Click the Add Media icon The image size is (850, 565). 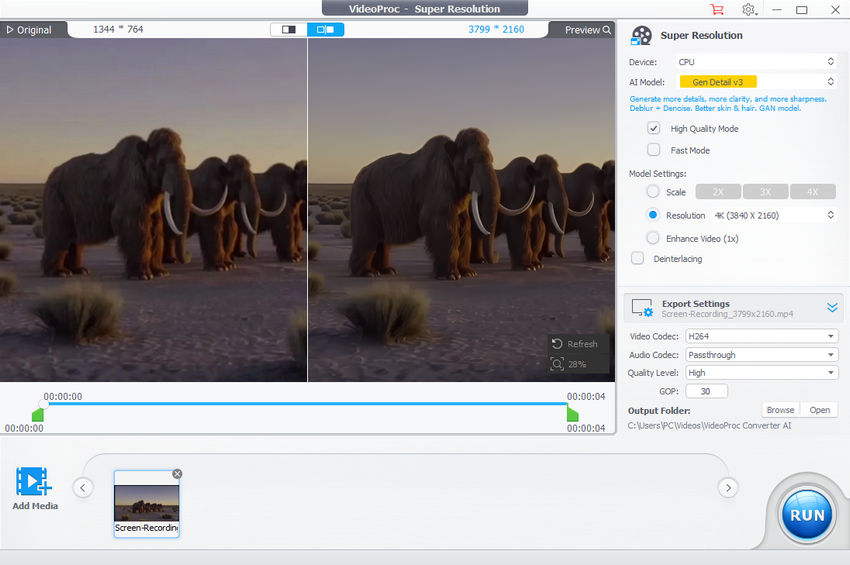click(x=34, y=481)
